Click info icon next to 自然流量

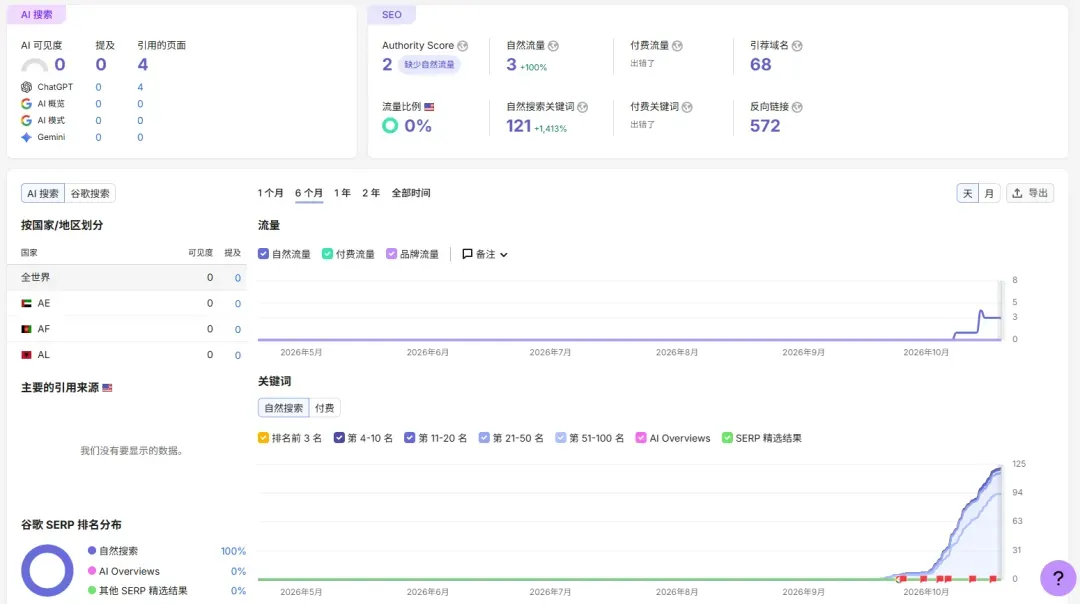tap(553, 45)
